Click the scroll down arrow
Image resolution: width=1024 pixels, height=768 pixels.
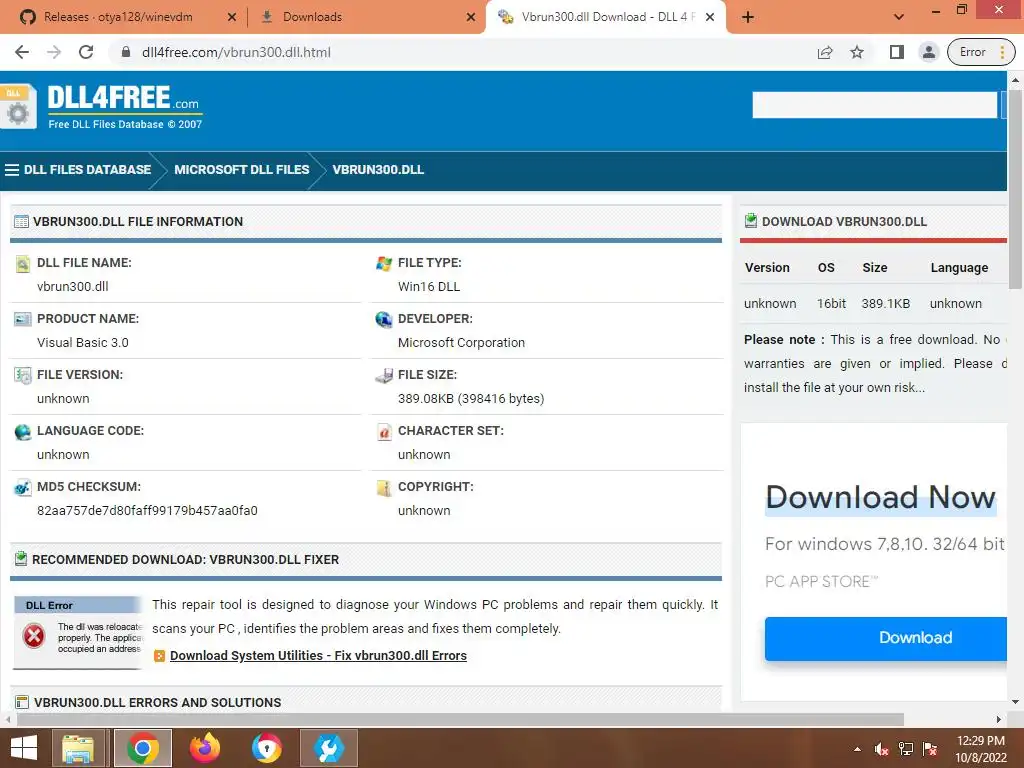(1015, 702)
